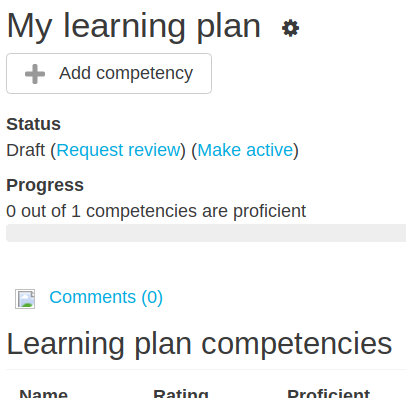
Task: Open the learning plan gear settings menu
Action: click(290, 28)
